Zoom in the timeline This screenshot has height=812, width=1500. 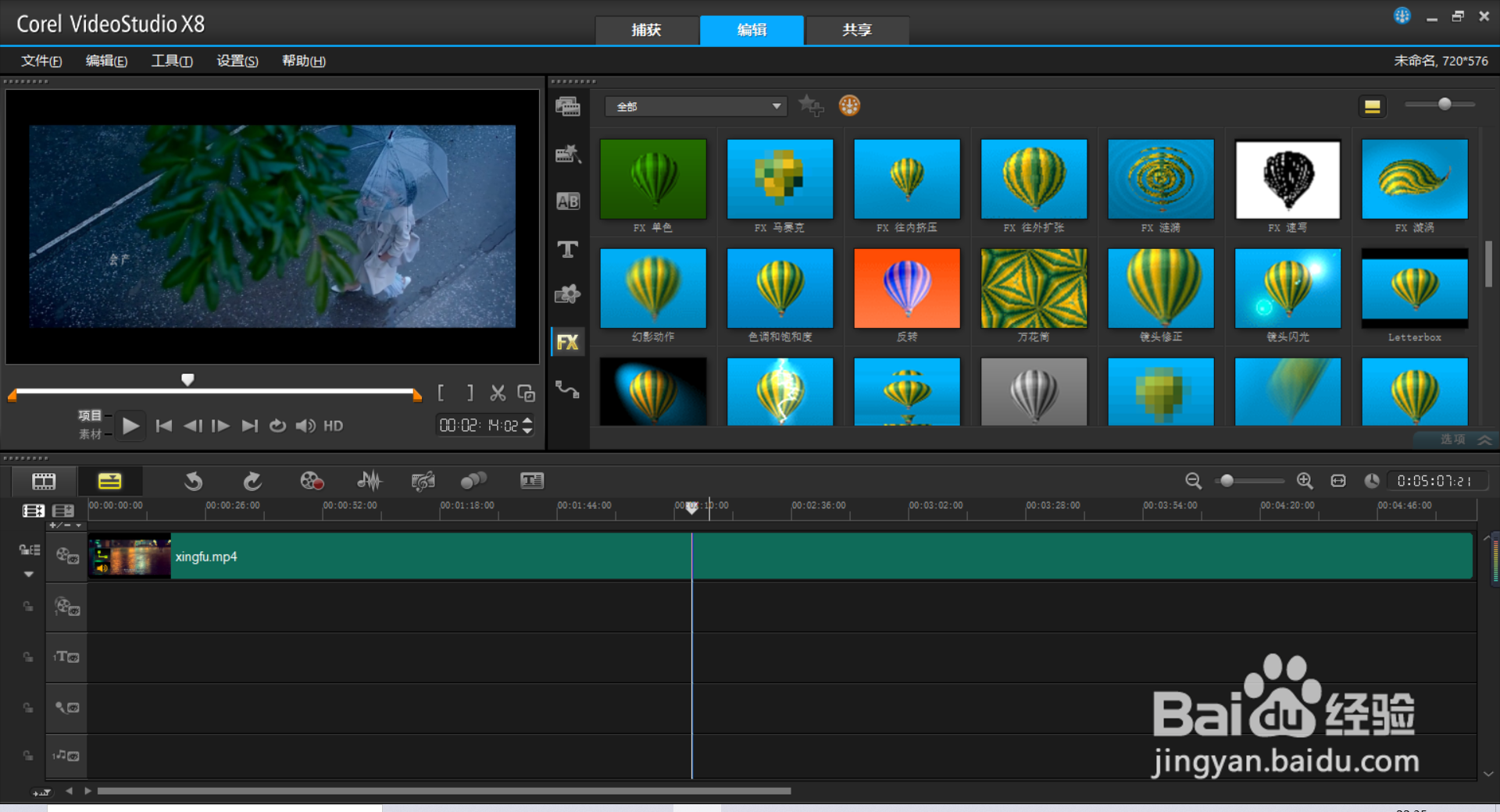(1305, 481)
